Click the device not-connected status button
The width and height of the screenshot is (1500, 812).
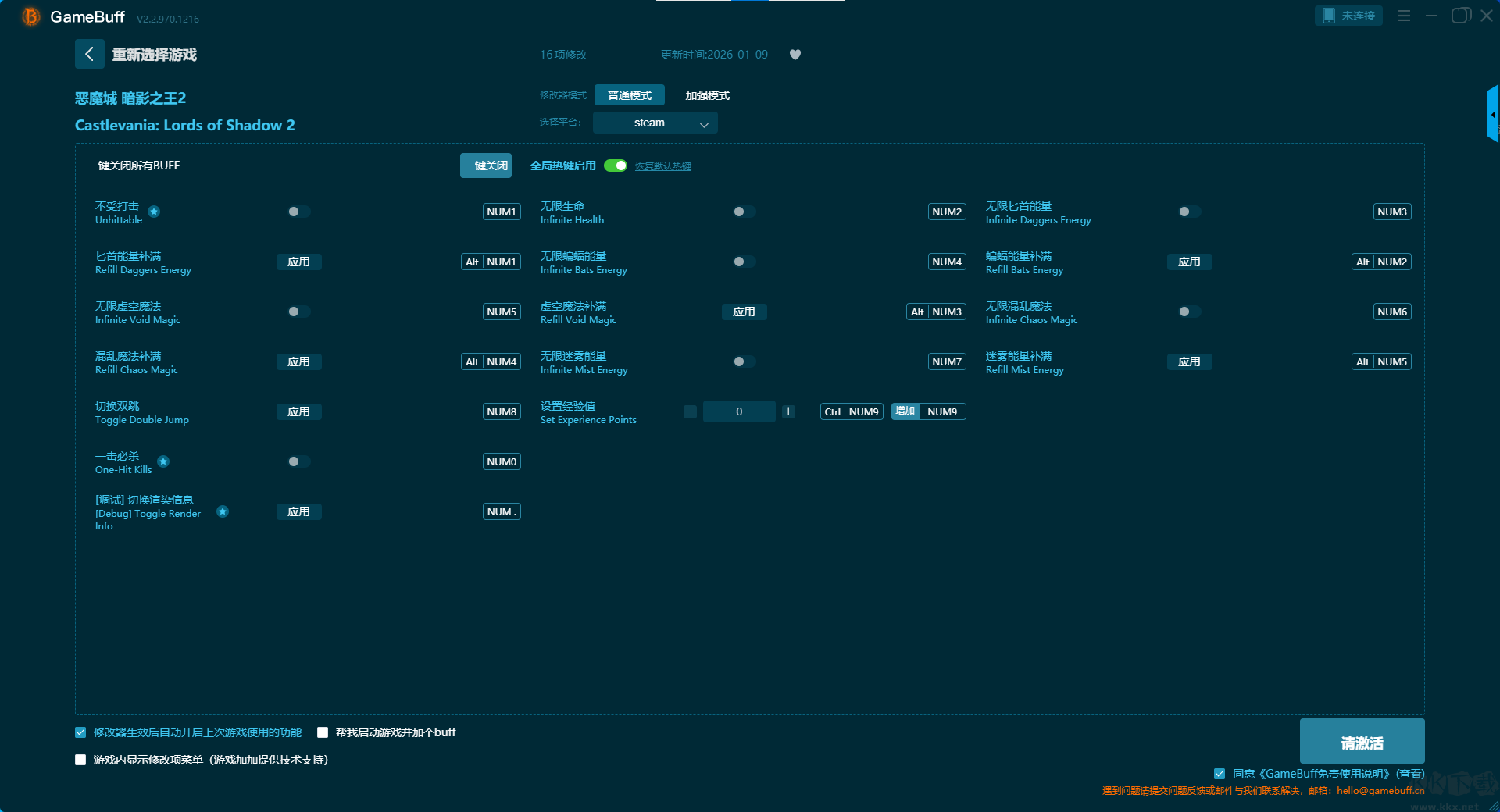(1348, 16)
